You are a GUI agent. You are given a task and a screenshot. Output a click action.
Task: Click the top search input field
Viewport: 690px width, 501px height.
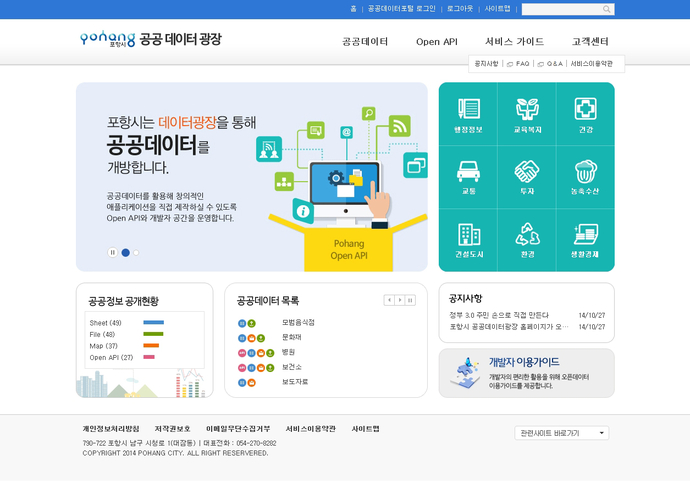(x=560, y=9)
